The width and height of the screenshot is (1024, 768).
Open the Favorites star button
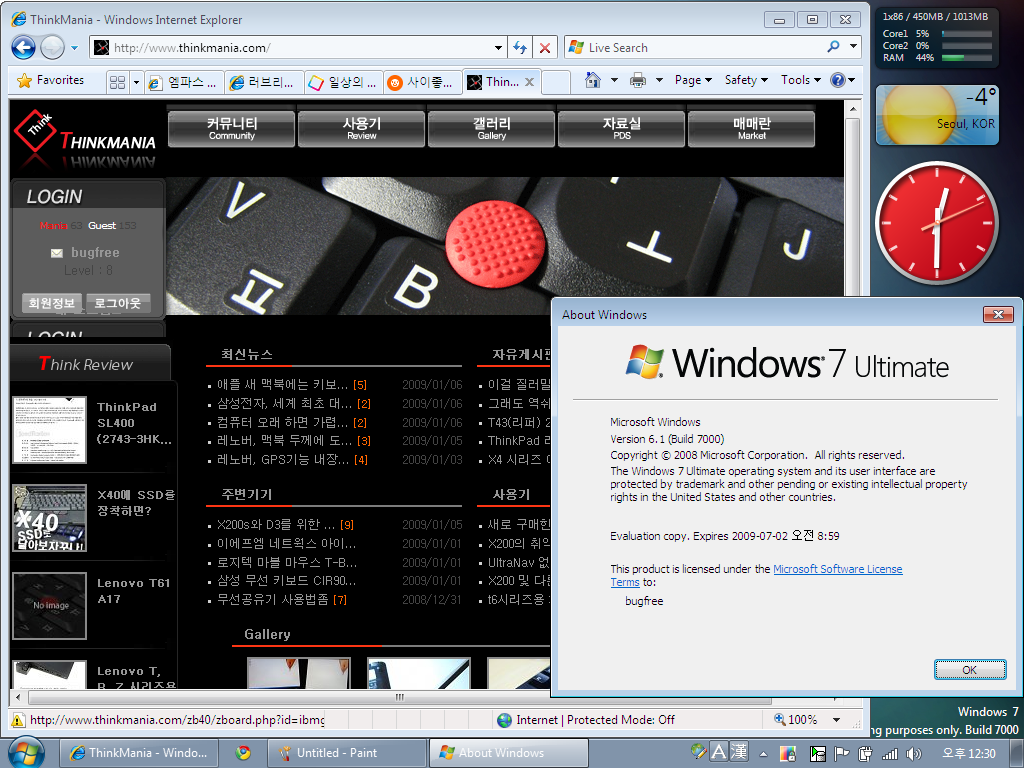pos(51,80)
